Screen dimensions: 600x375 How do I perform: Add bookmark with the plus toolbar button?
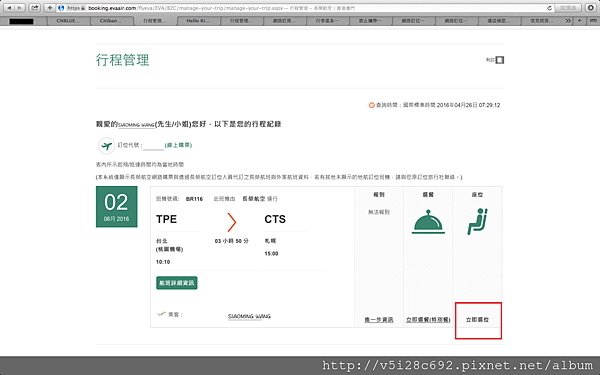[x=50, y=8]
